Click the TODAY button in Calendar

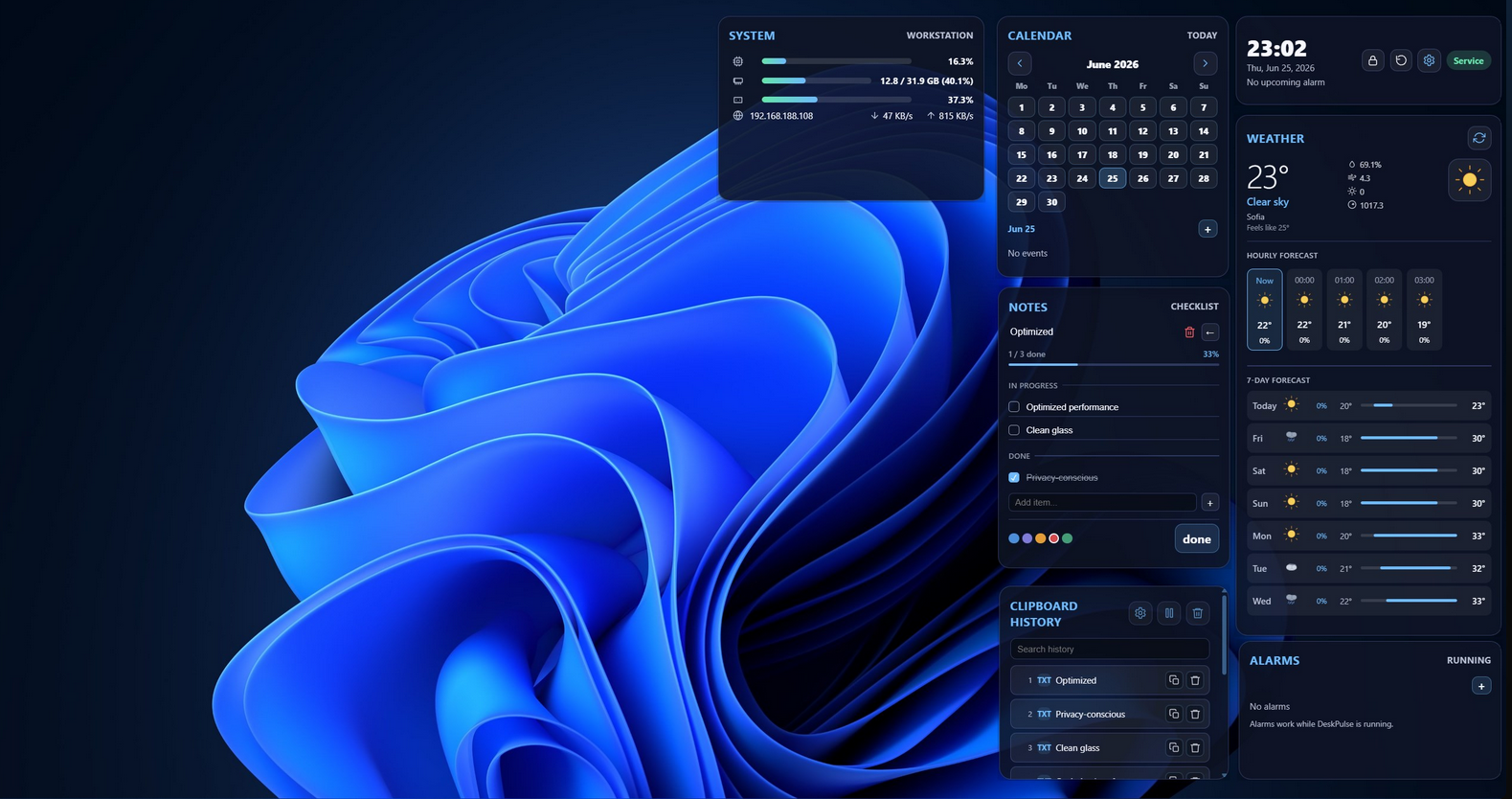pyautogui.click(x=1202, y=35)
